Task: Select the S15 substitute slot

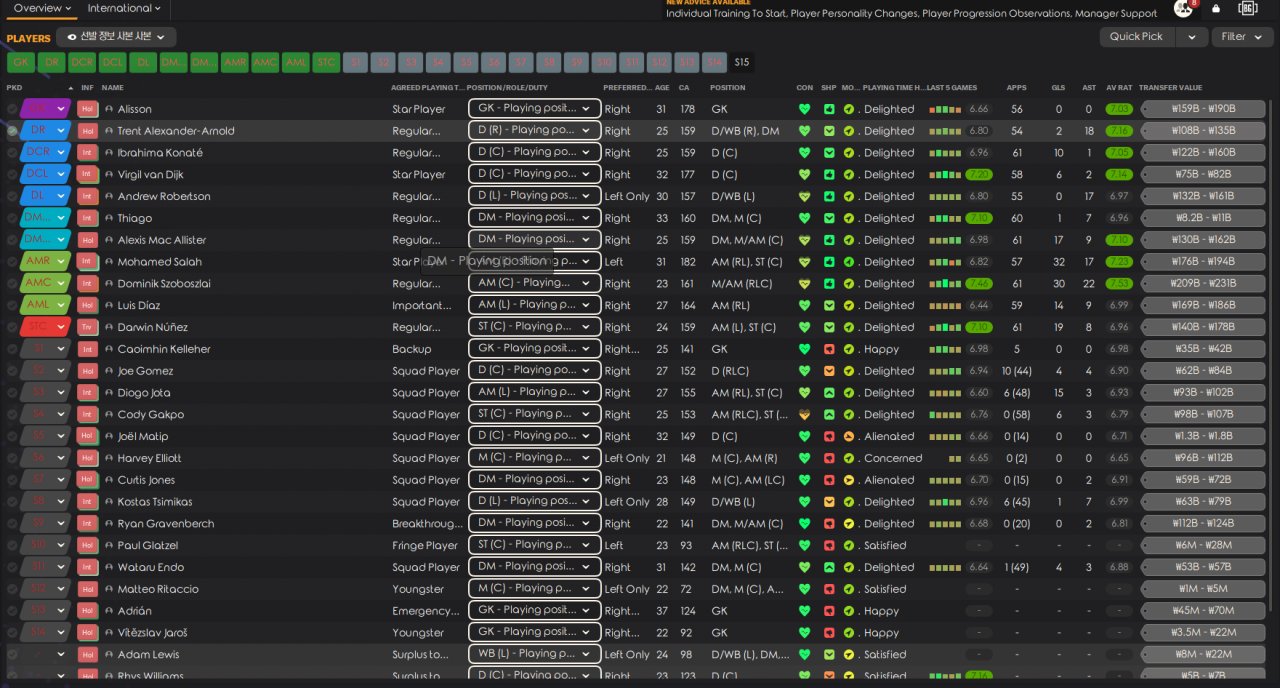Action: tap(741, 62)
